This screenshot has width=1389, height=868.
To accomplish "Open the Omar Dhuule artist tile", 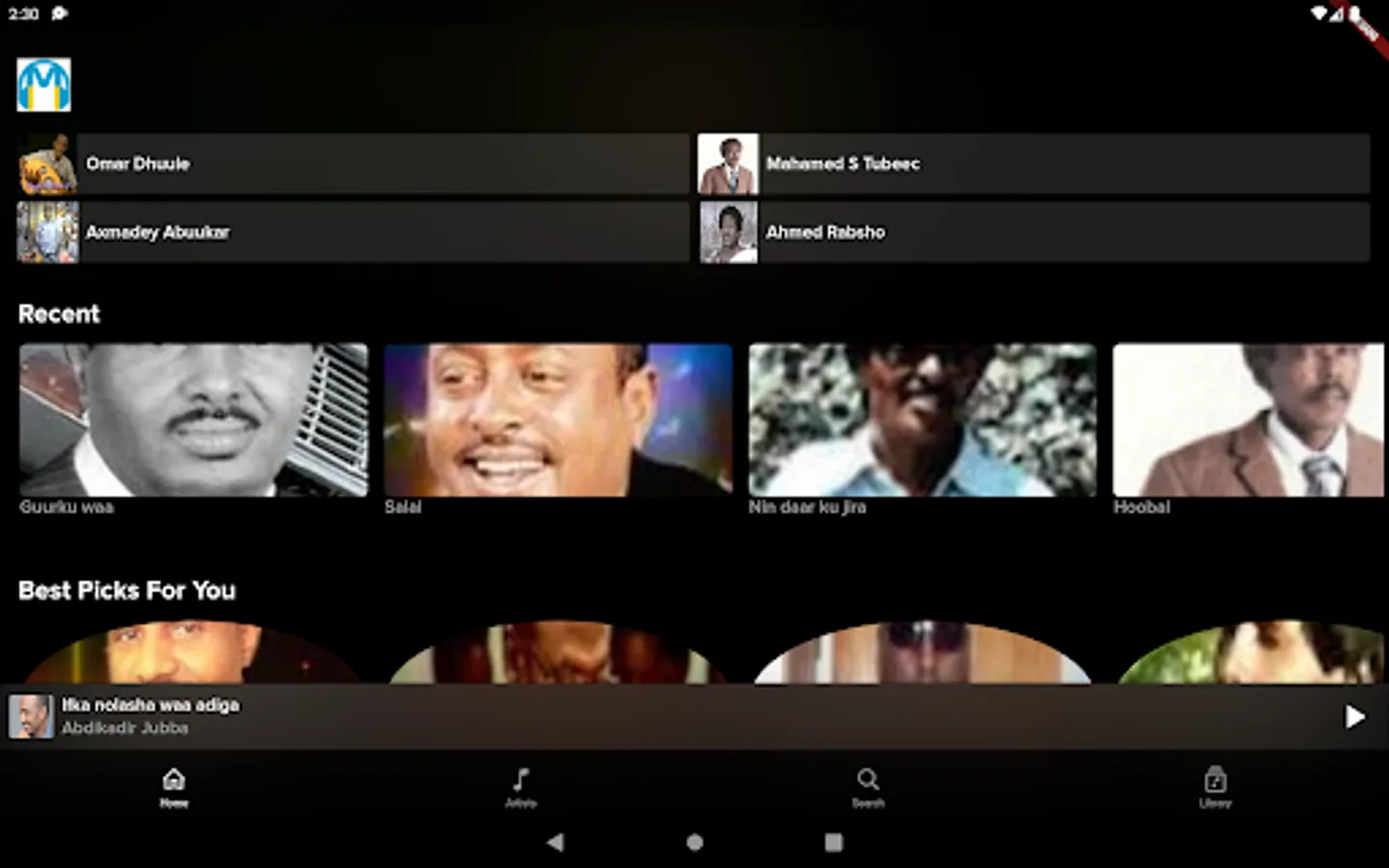I will pos(353,164).
